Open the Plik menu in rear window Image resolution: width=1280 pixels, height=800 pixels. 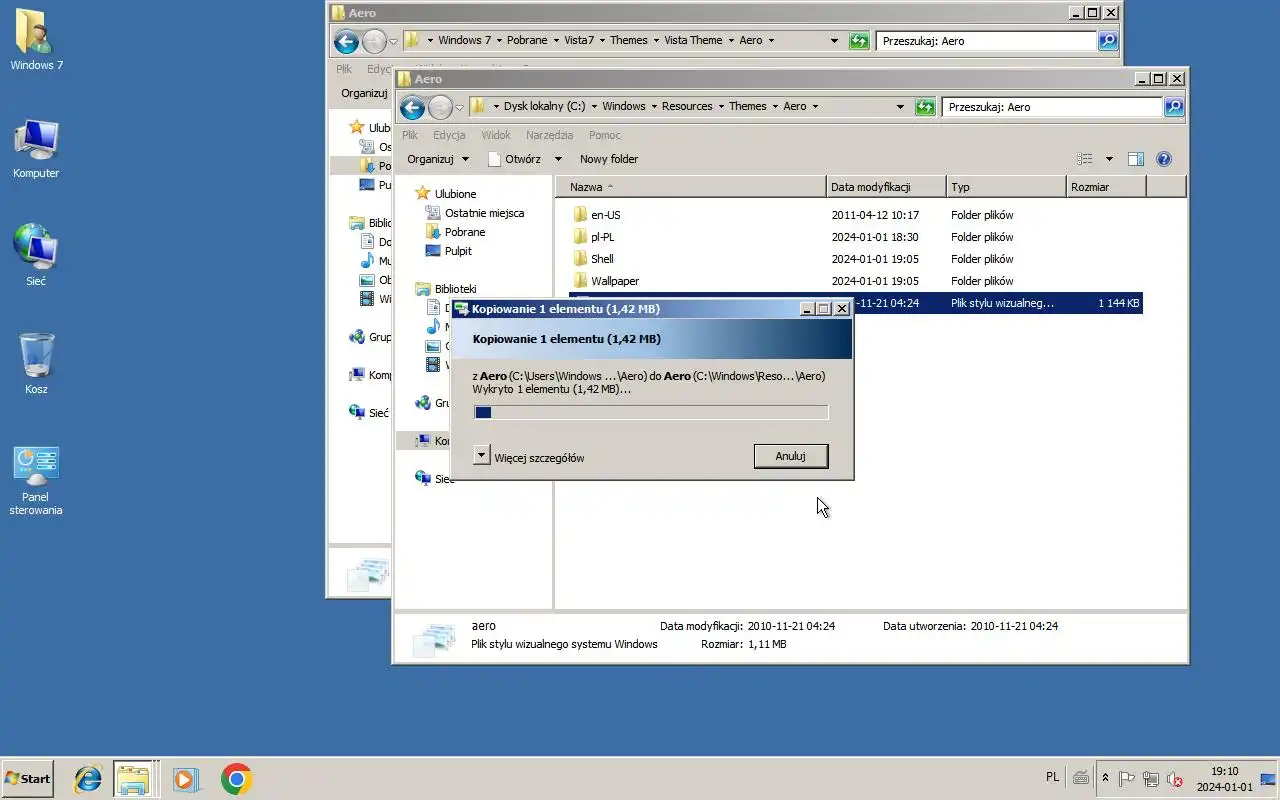344,69
